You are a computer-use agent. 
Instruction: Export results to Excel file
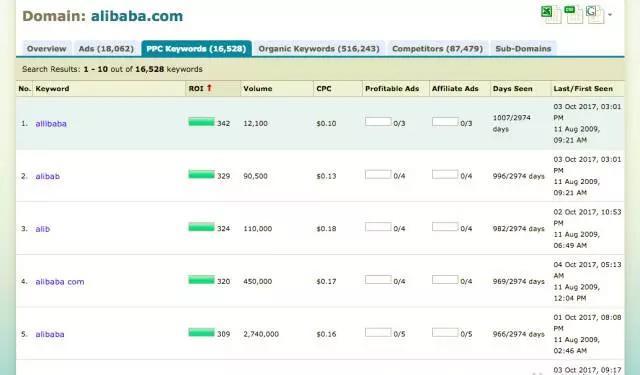coord(551,14)
